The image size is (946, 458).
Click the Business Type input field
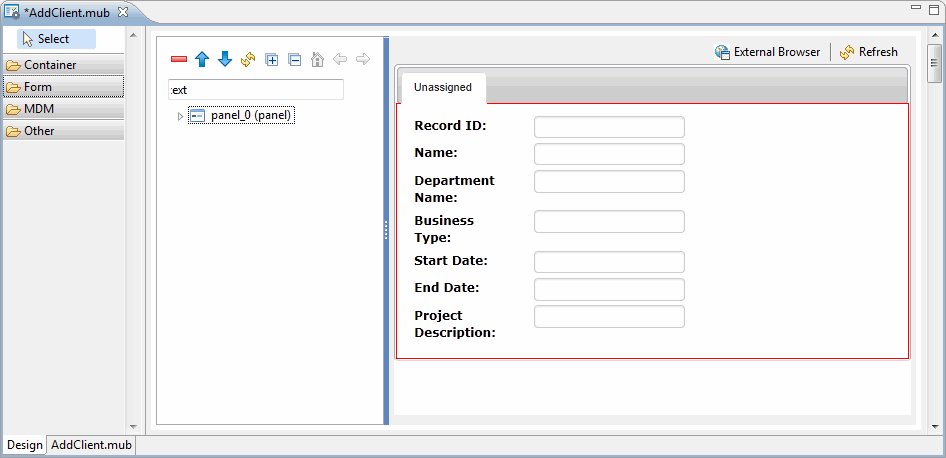[x=609, y=221]
